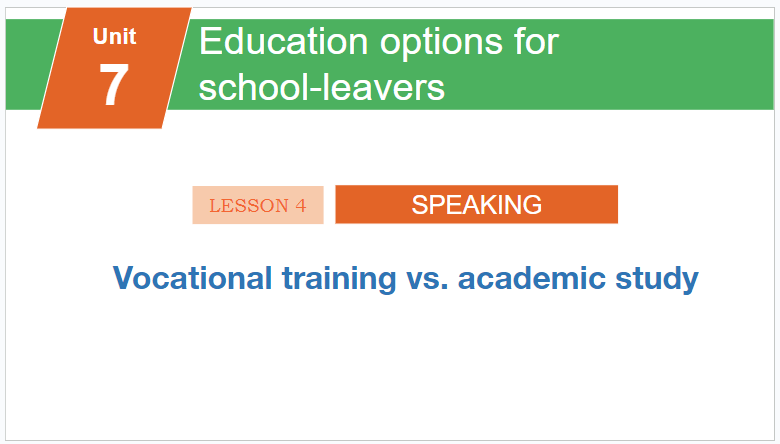Click the large number 7
The height and width of the screenshot is (444, 780).
pyautogui.click(x=114, y=85)
